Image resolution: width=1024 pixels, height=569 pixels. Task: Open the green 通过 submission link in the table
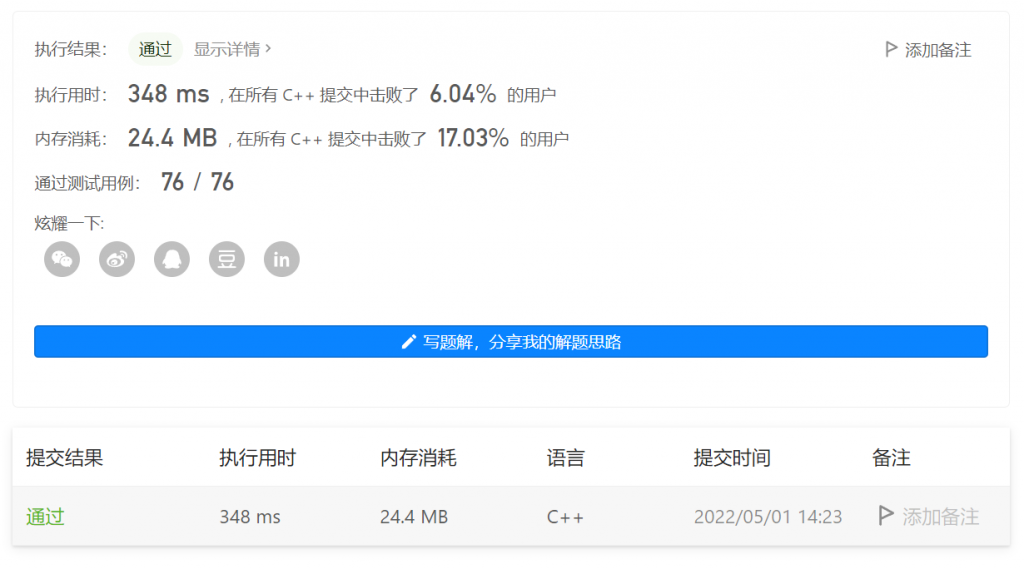coord(45,517)
